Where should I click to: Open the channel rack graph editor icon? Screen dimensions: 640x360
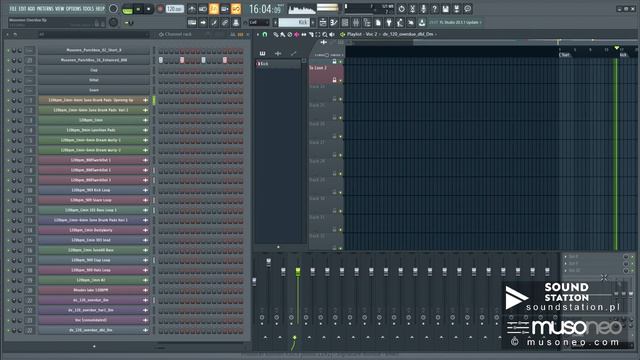pos(233,35)
